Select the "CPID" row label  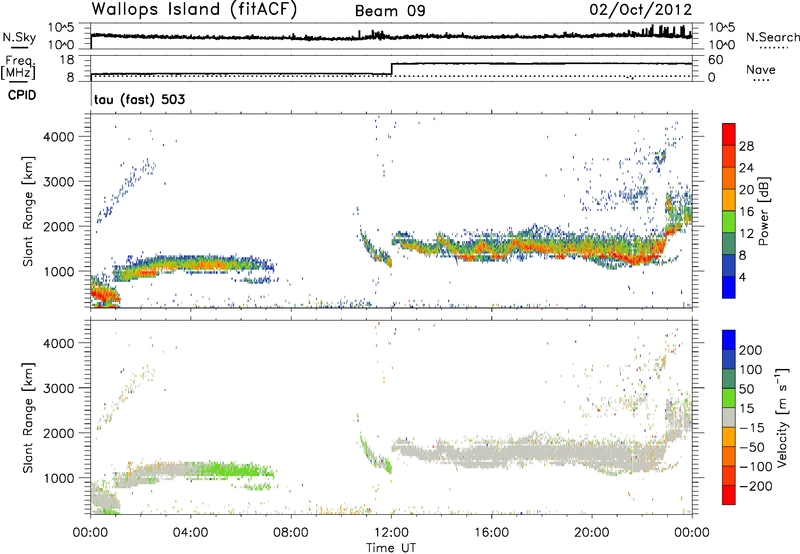(22, 95)
